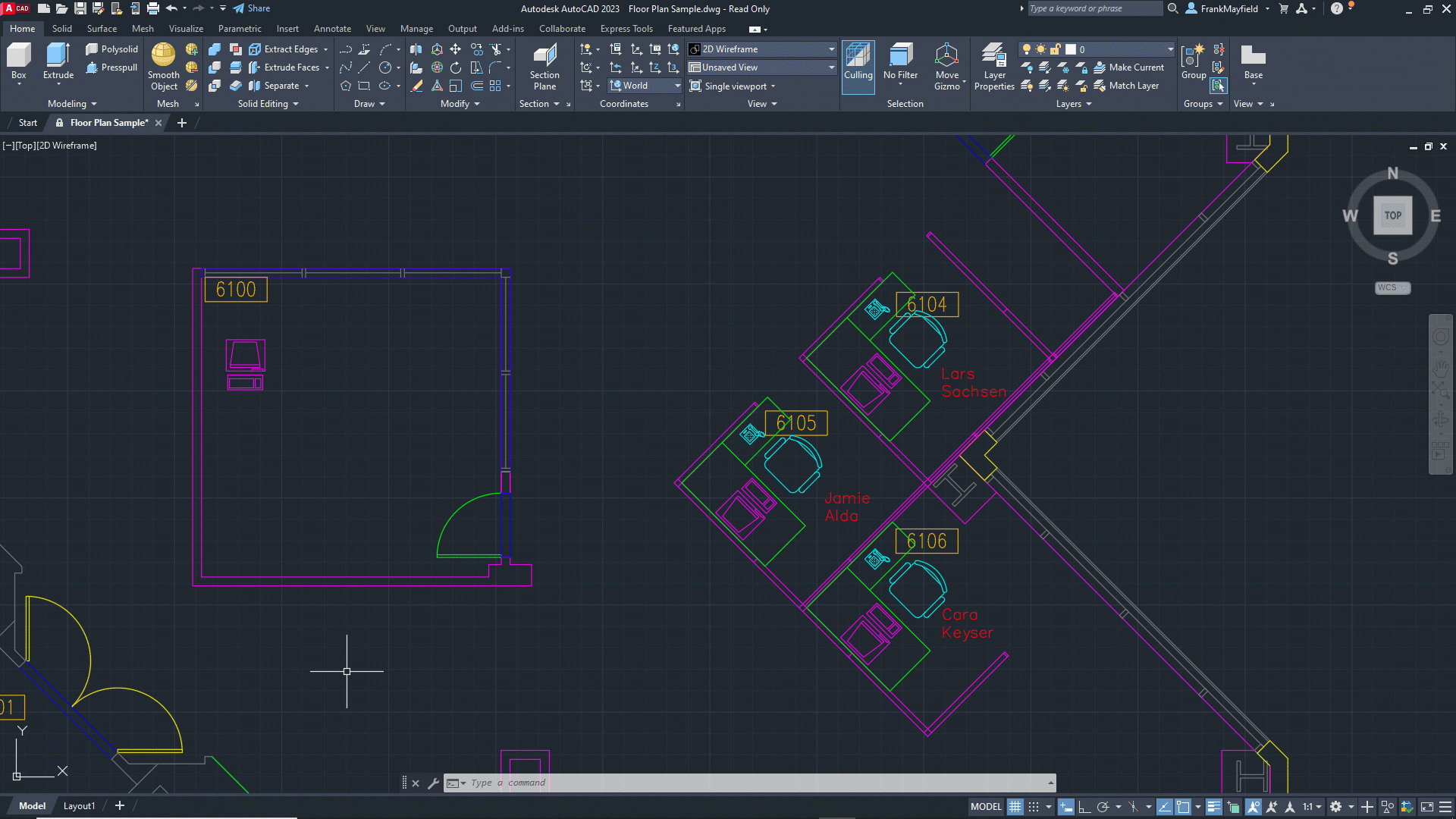Toggle grid display in status bar
This screenshot has width=1456, height=819.
coord(1015,807)
